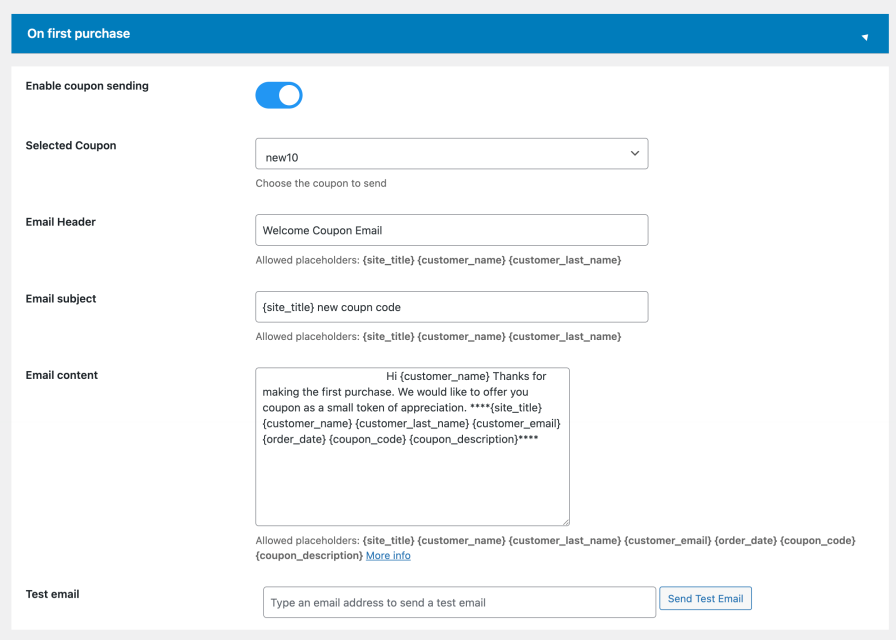Click into the Email subject text field
The width and height of the screenshot is (896, 640).
[x=451, y=307]
